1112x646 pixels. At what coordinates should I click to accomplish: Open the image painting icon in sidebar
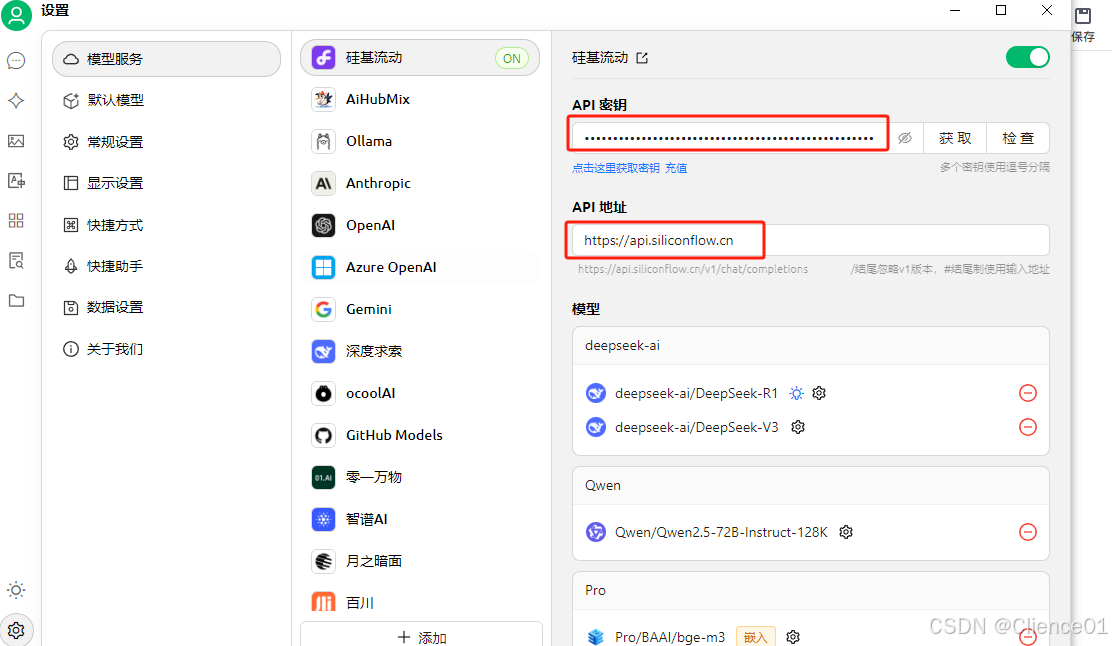16,141
